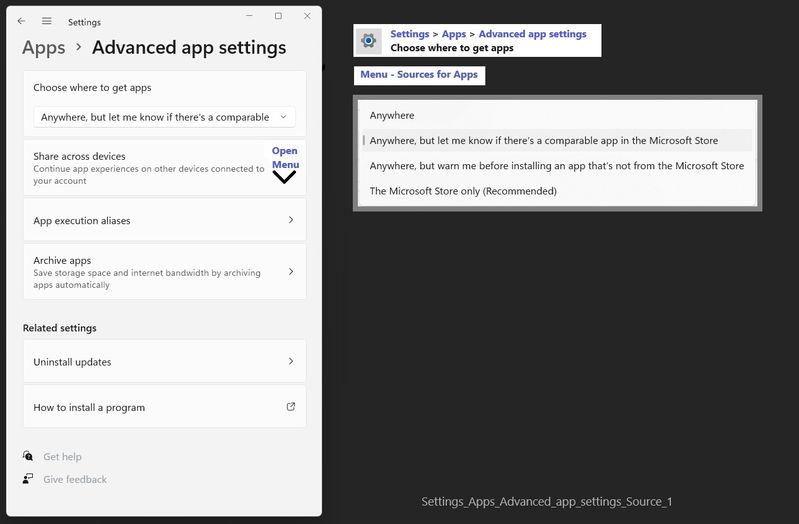Open Archive apps settings
This screenshot has height=524, width=799.
(x=165, y=272)
